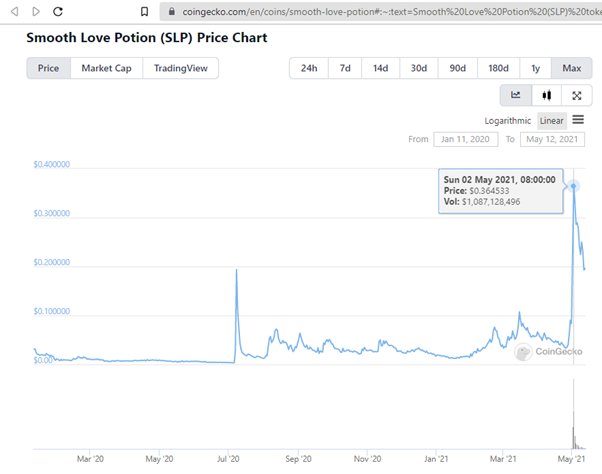The width and height of the screenshot is (602, 474).
Task: Open the chart hamburger export menu
Action: pos(578,120)
